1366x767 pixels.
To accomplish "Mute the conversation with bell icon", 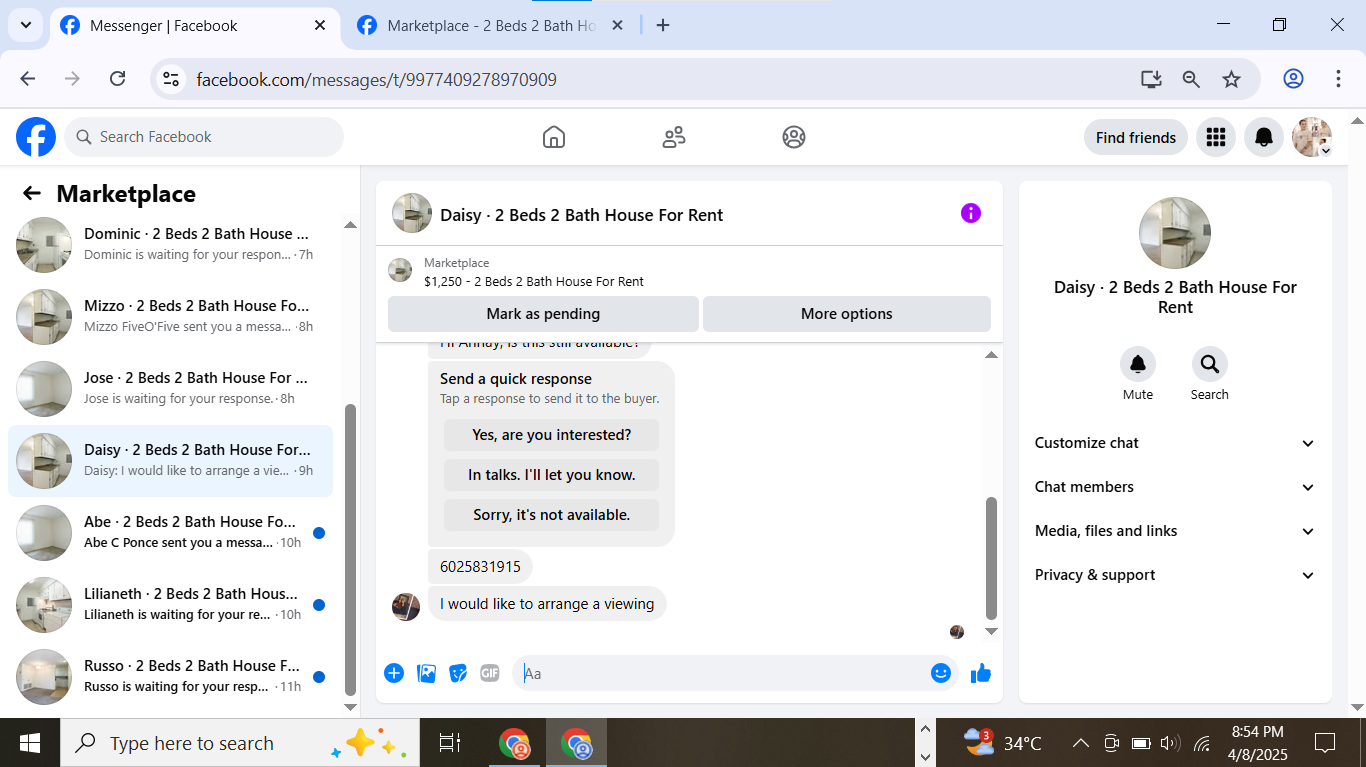I will coord(1138,364).
